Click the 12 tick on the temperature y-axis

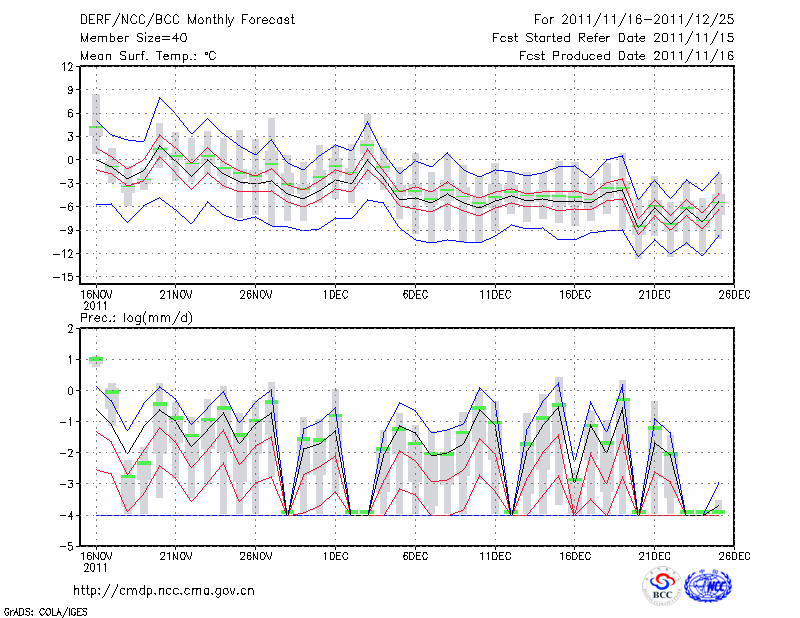coord(66,66)
